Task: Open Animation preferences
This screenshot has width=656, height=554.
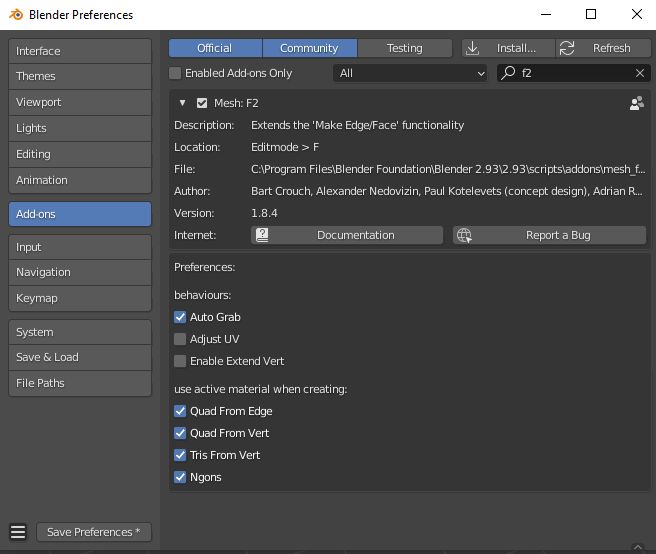Action: coord(80,180)
